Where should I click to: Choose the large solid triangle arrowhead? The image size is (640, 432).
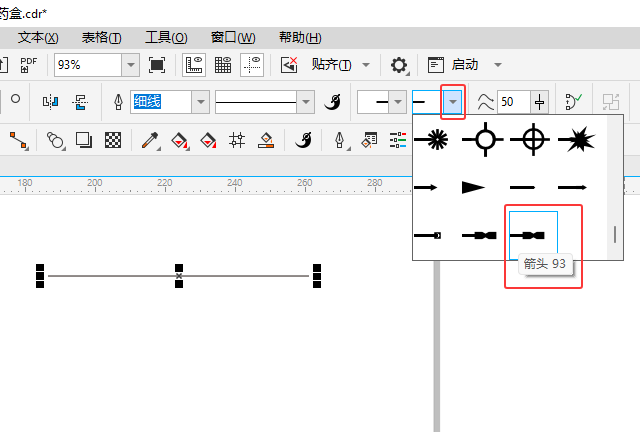tap(473, 187)
